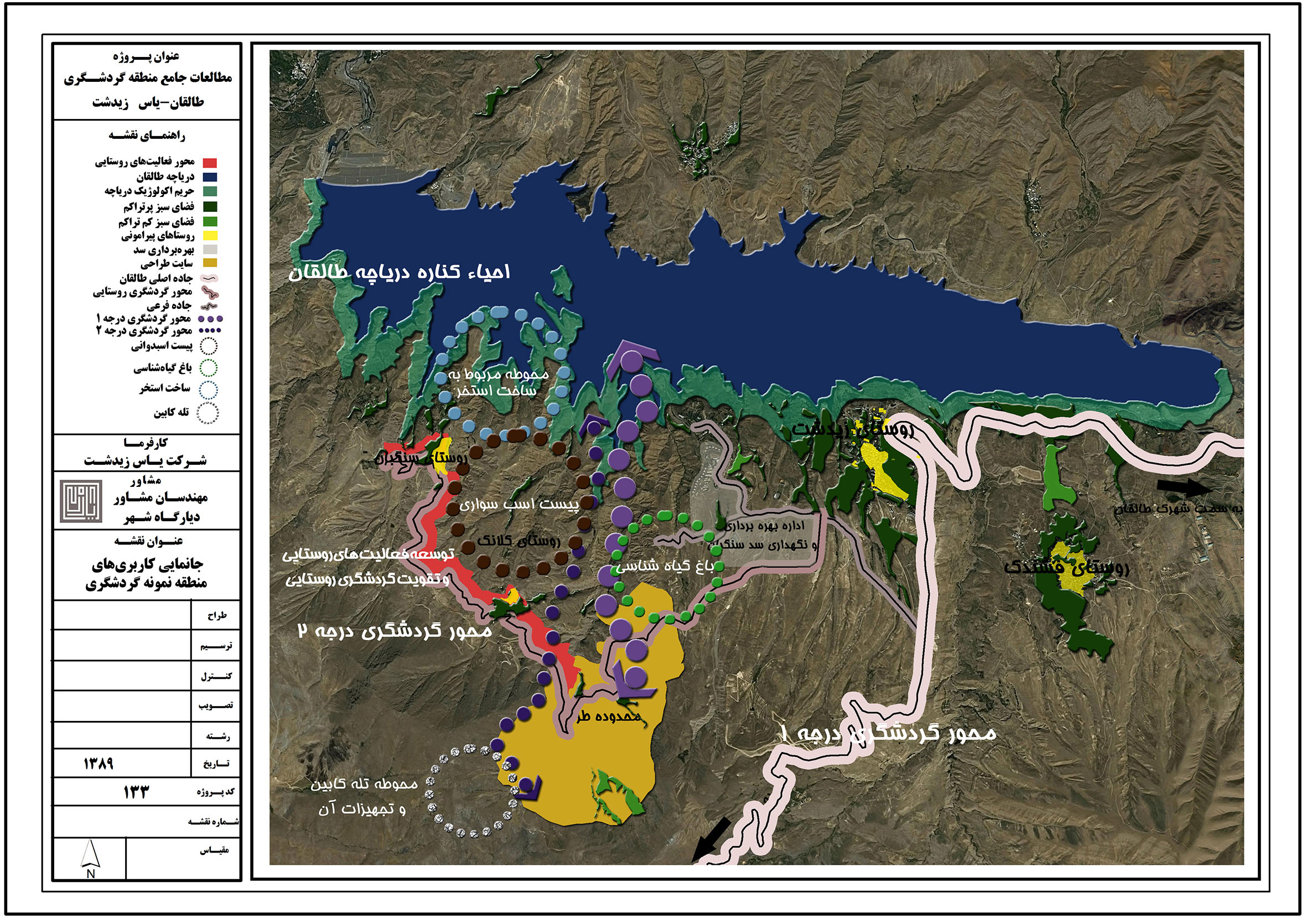Screen dimensions: 1307x924
Task: Click the yellow surrounding villages legend swatch
Action: point(210,236)
